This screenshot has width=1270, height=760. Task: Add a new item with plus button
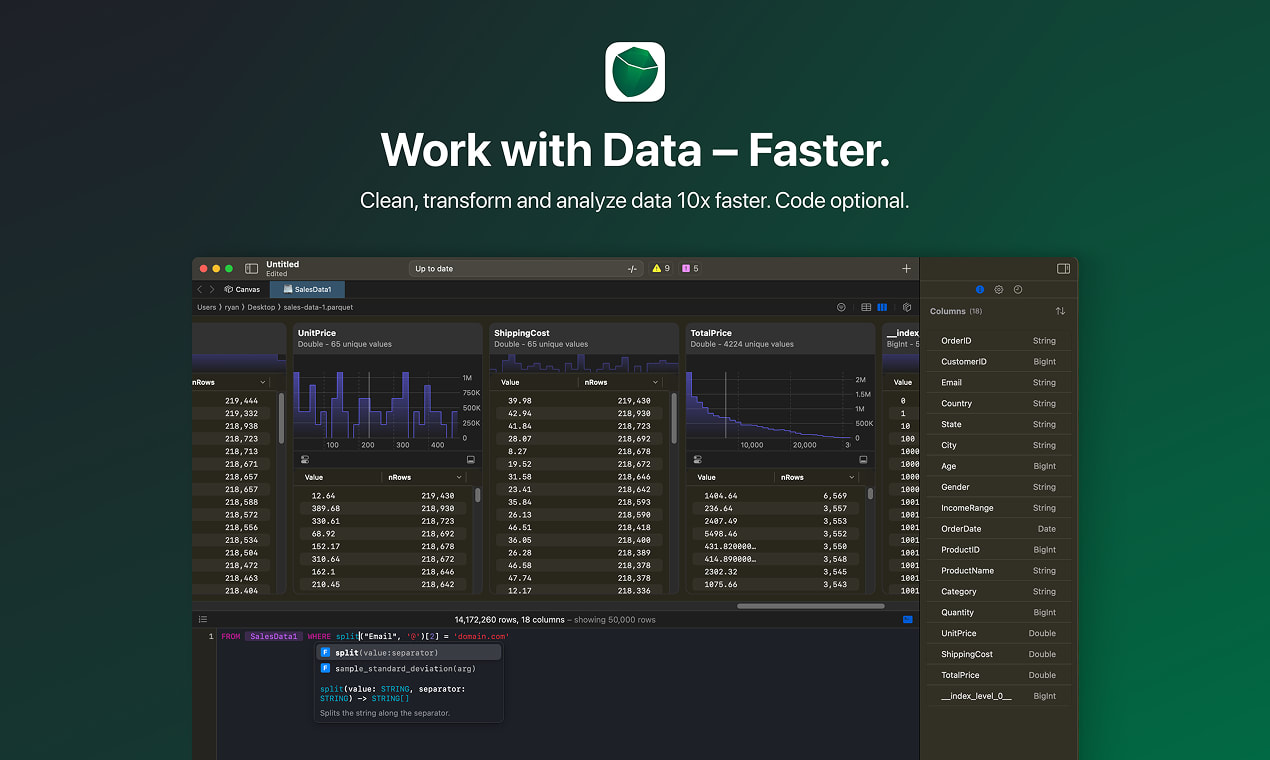907,268
